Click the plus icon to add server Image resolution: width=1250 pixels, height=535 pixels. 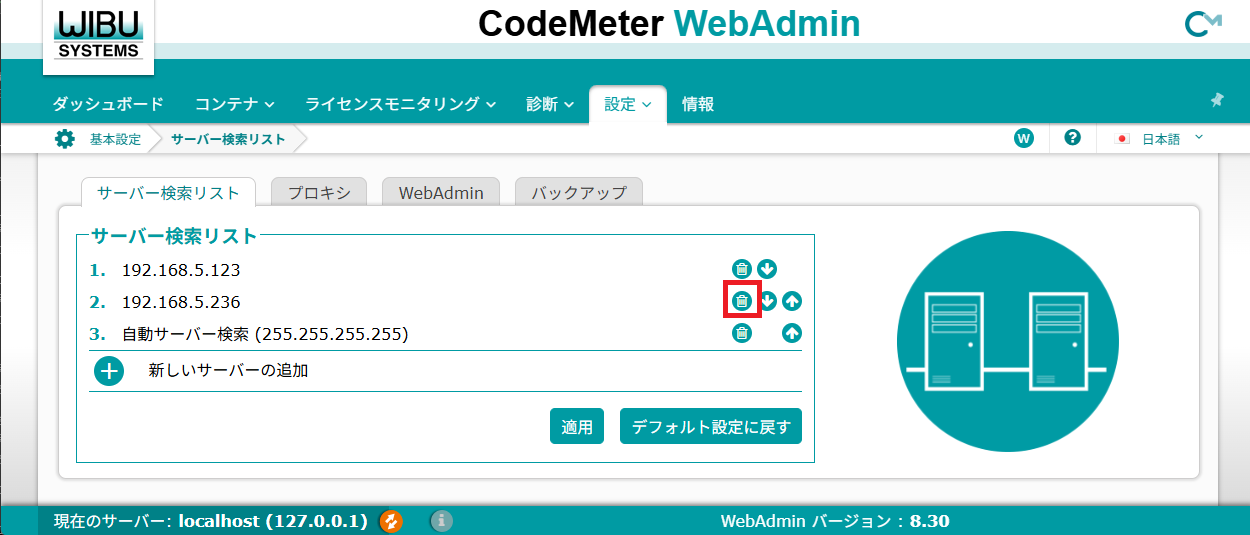109,371
